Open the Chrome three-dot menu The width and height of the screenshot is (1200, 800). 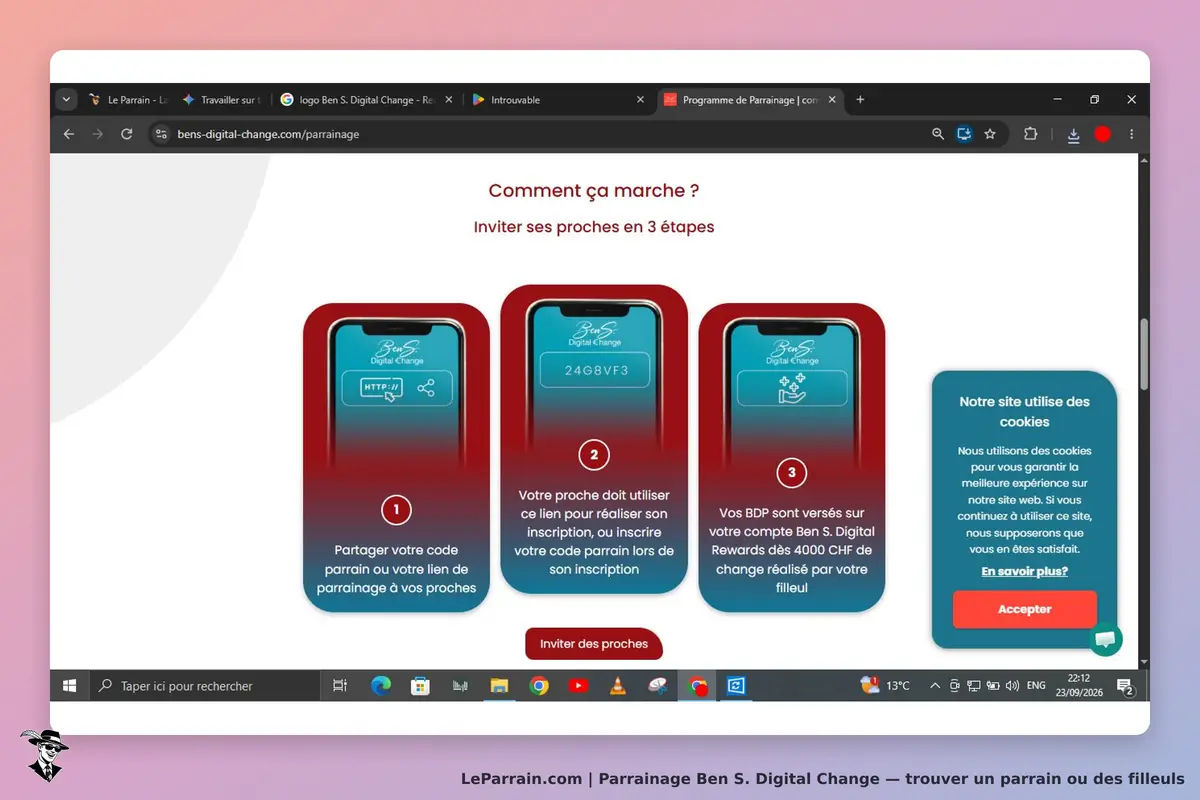1131,134
